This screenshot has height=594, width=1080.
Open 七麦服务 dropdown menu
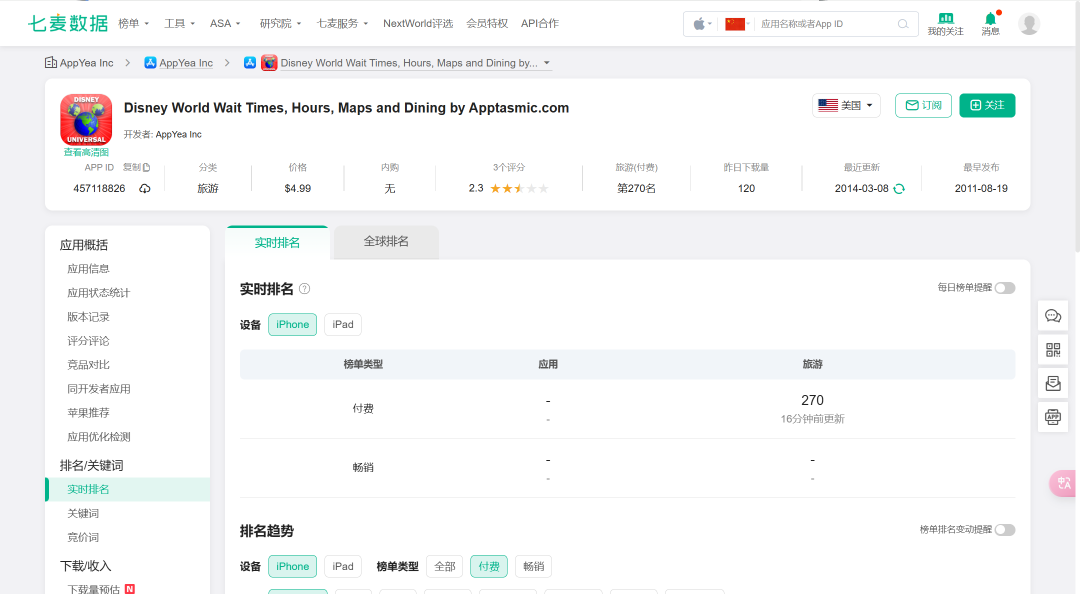[342, 23]
